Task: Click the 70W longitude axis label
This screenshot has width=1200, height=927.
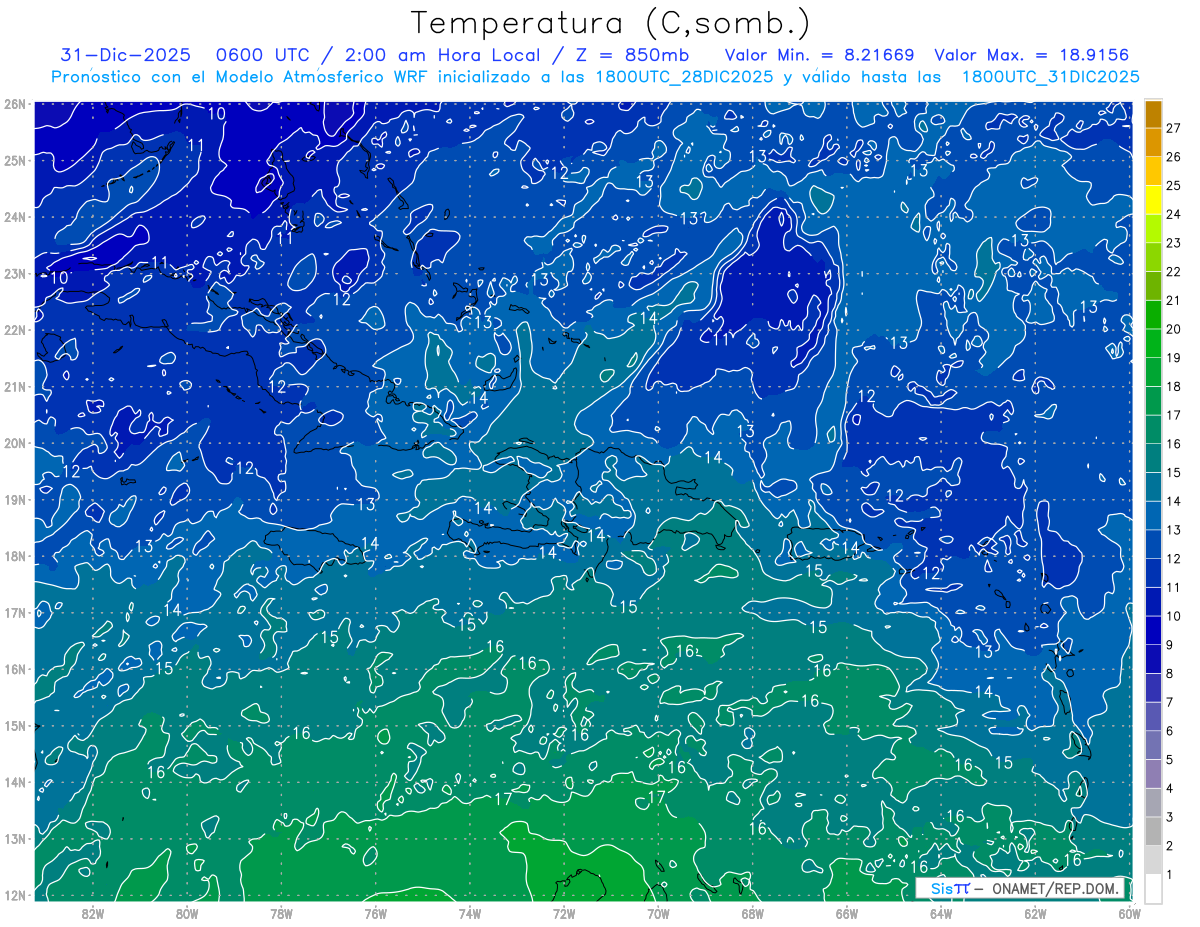Action: click(658, 913)
